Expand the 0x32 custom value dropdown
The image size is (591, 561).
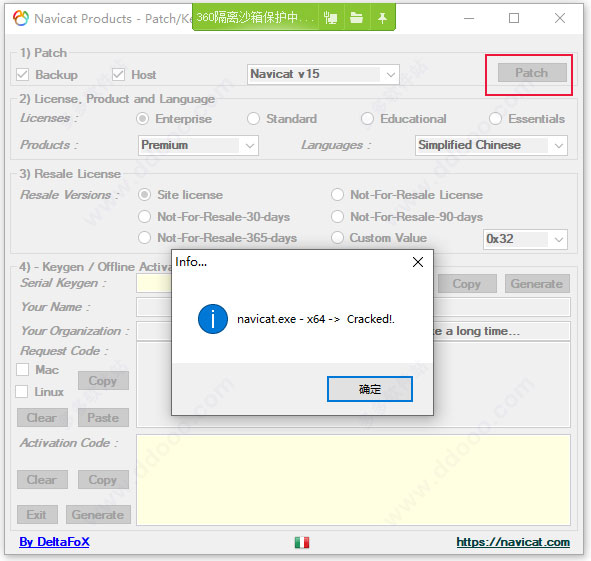click(x=525, y=239)
